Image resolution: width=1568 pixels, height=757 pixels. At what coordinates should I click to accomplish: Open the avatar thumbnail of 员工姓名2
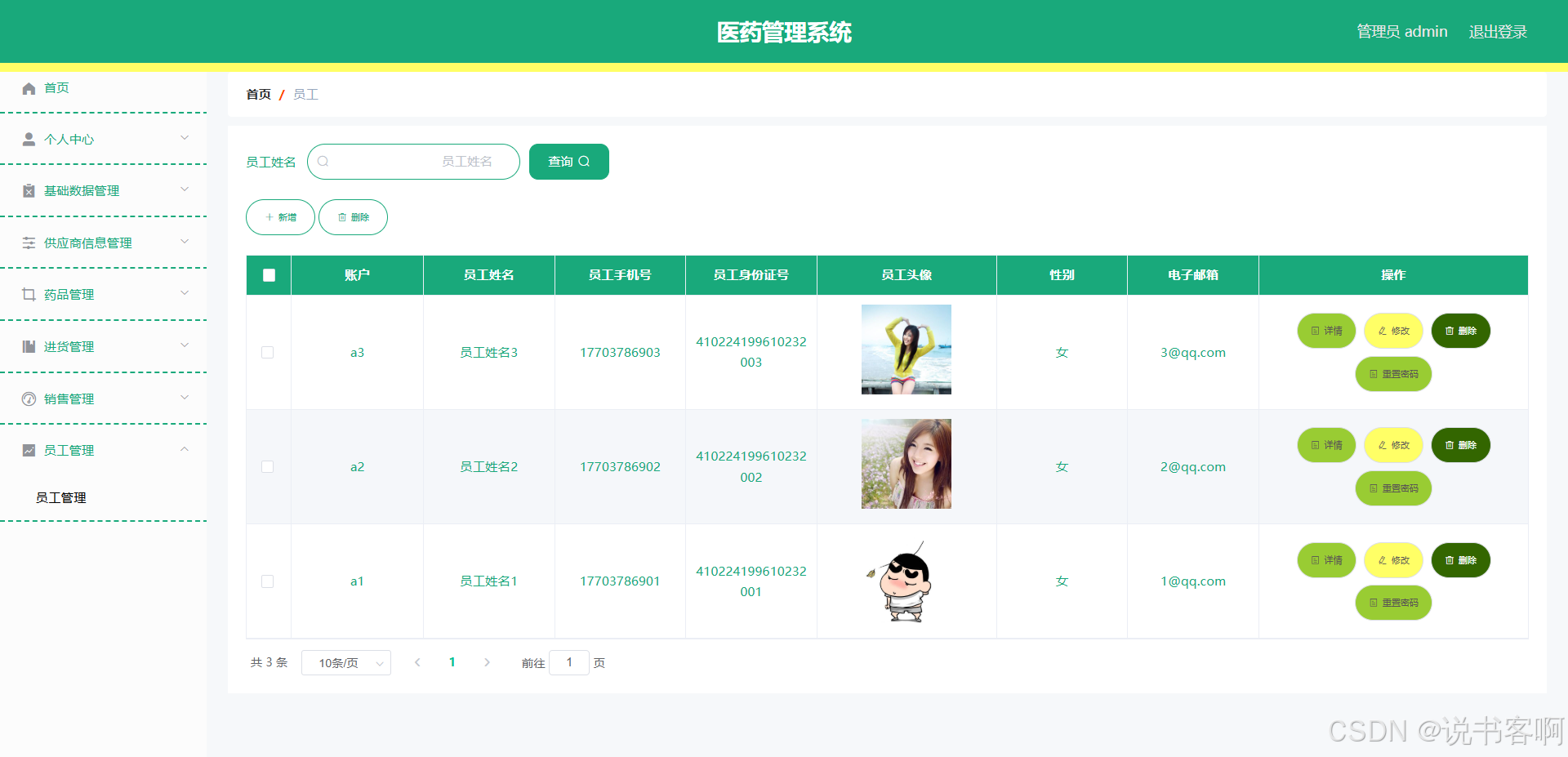906,464
